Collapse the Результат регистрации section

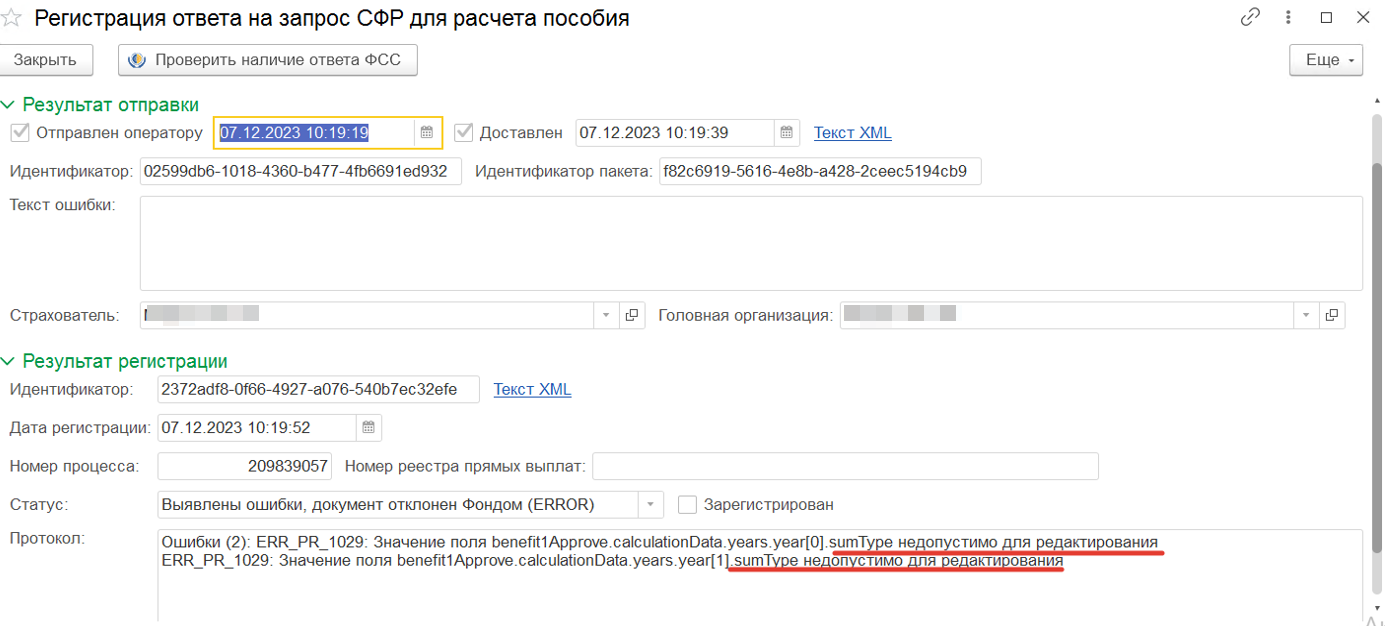(x=9, y=361)
